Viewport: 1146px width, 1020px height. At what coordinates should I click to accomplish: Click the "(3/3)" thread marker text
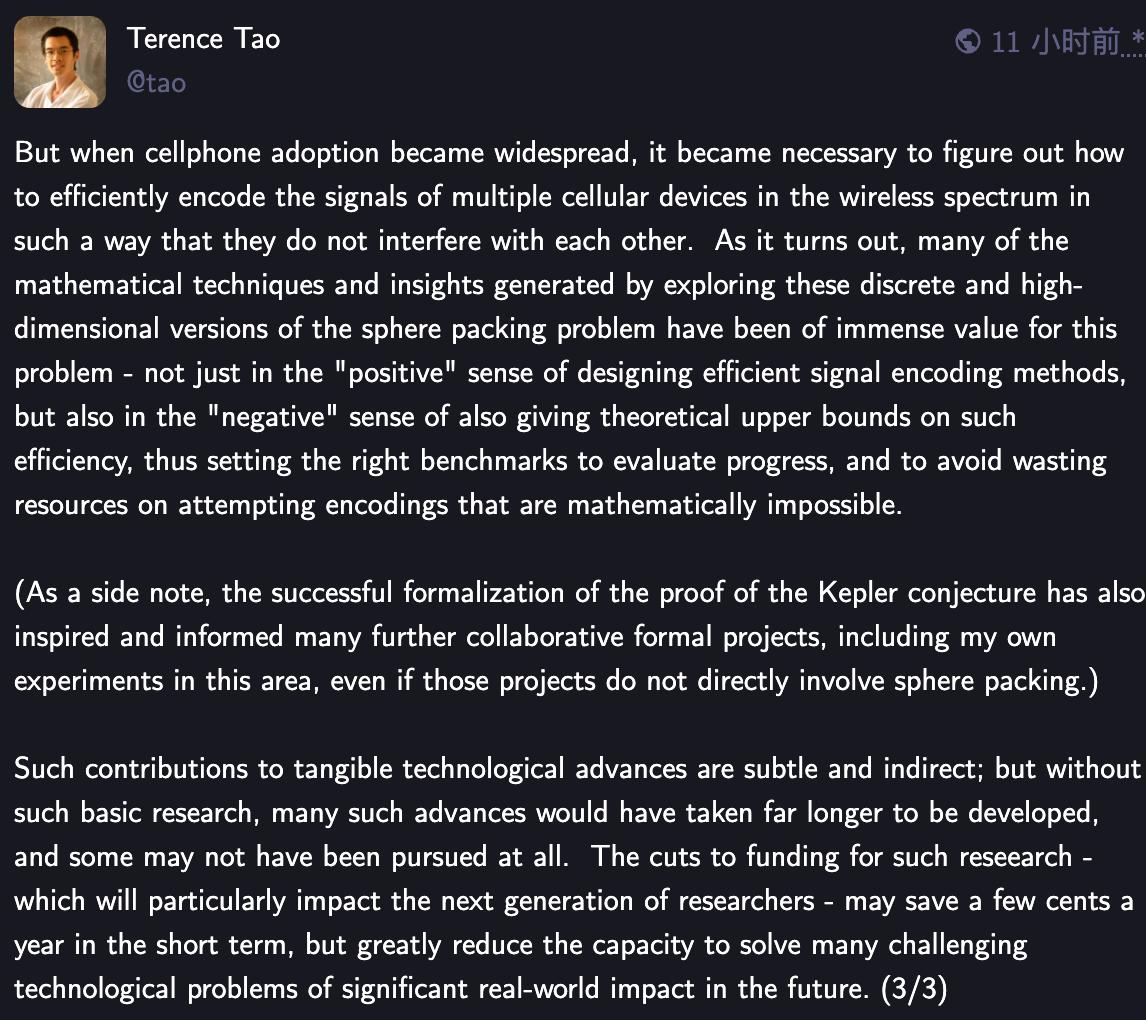[x=914, y=989]
